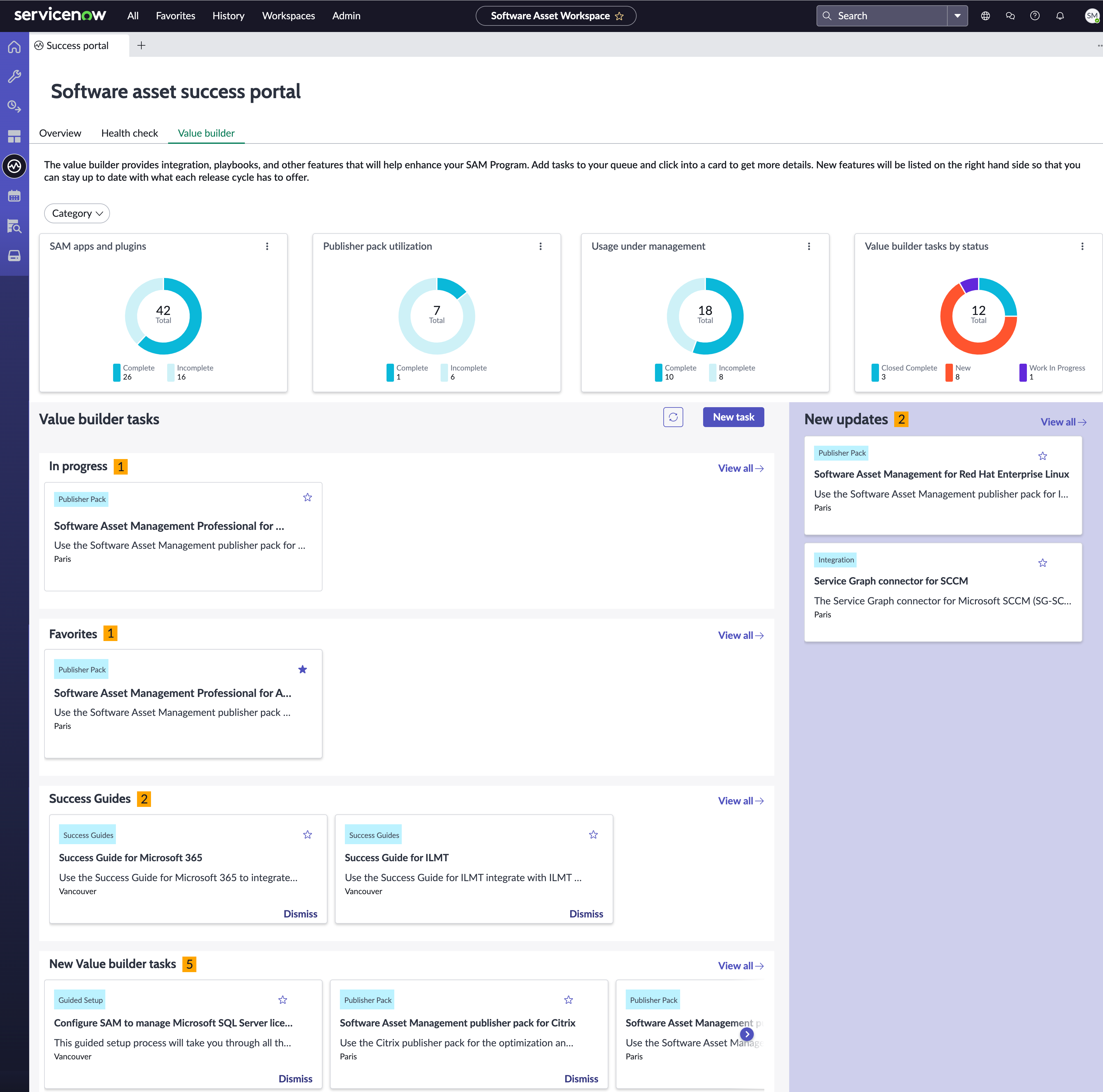View all Success Guides

740,801
